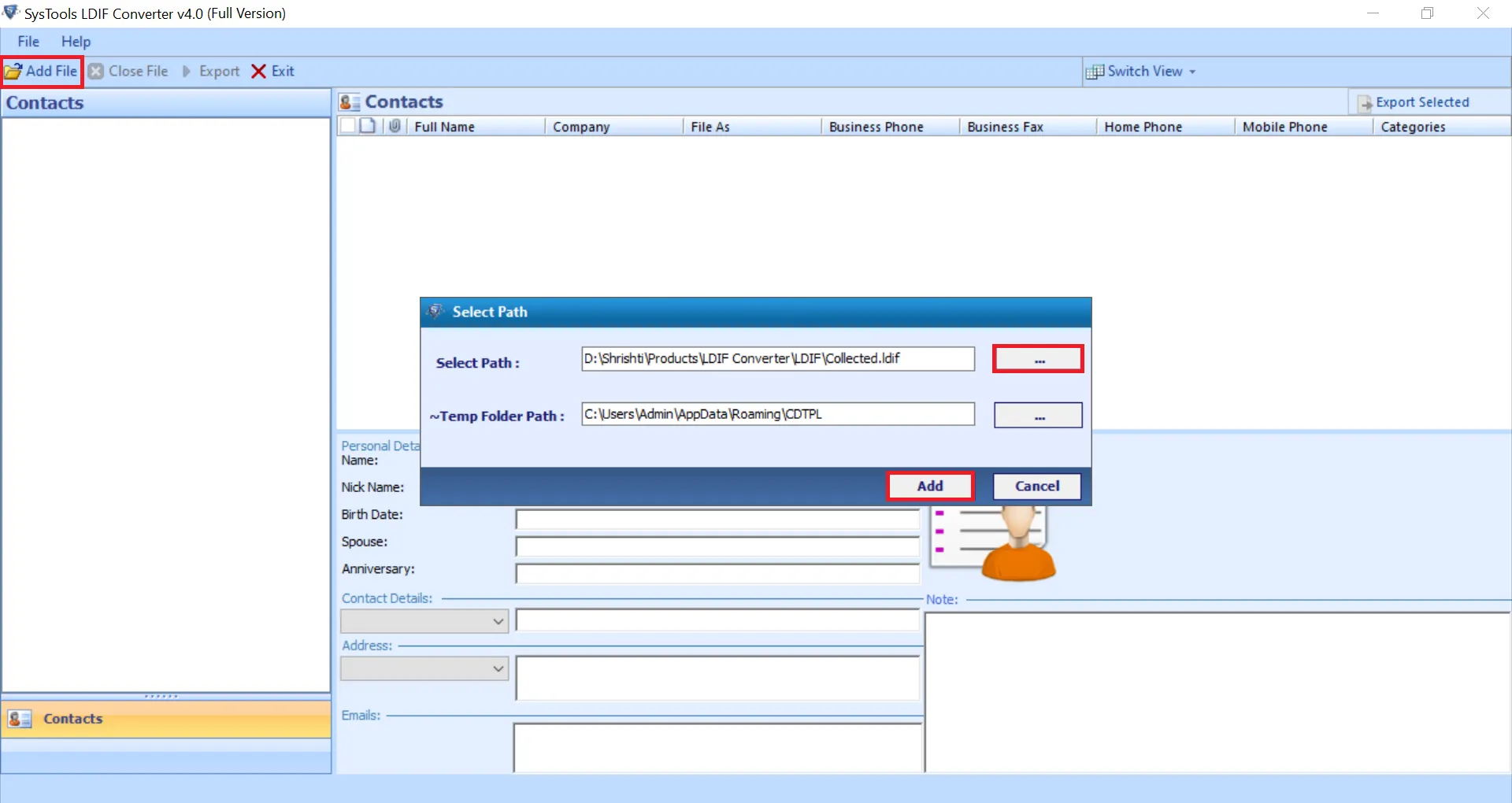Click the Contact Details value field
1512x803 pixels.
(717, 620)
